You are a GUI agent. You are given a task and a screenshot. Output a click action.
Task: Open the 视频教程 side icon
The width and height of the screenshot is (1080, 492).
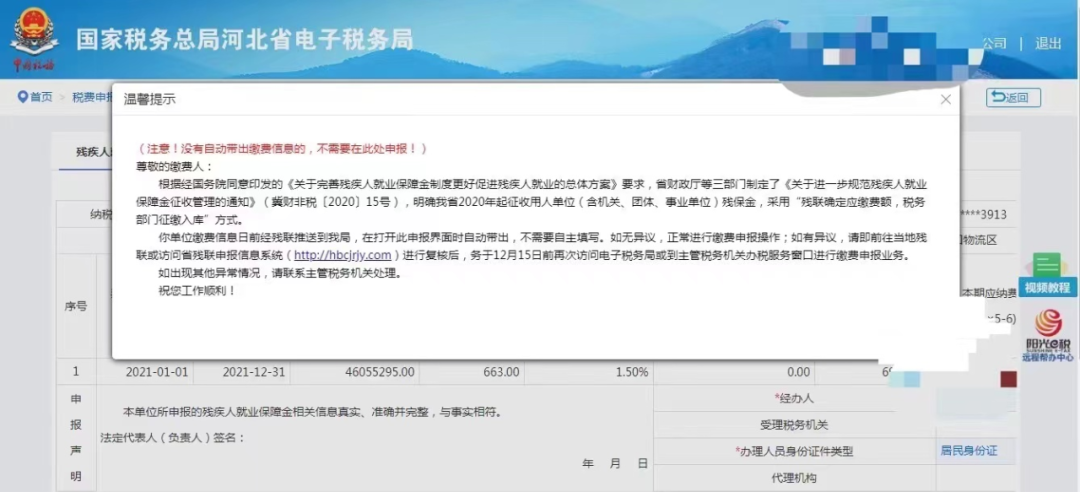1046,275
